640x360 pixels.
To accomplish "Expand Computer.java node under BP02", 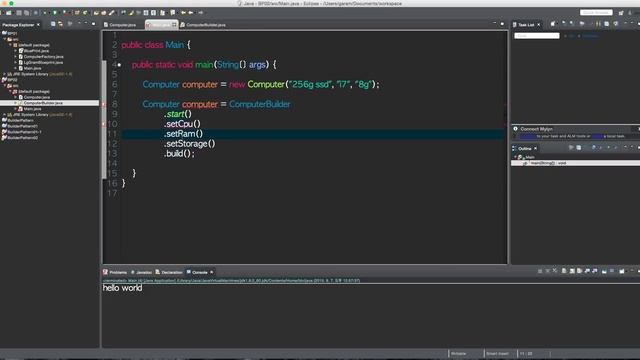I will coord(16,97).
